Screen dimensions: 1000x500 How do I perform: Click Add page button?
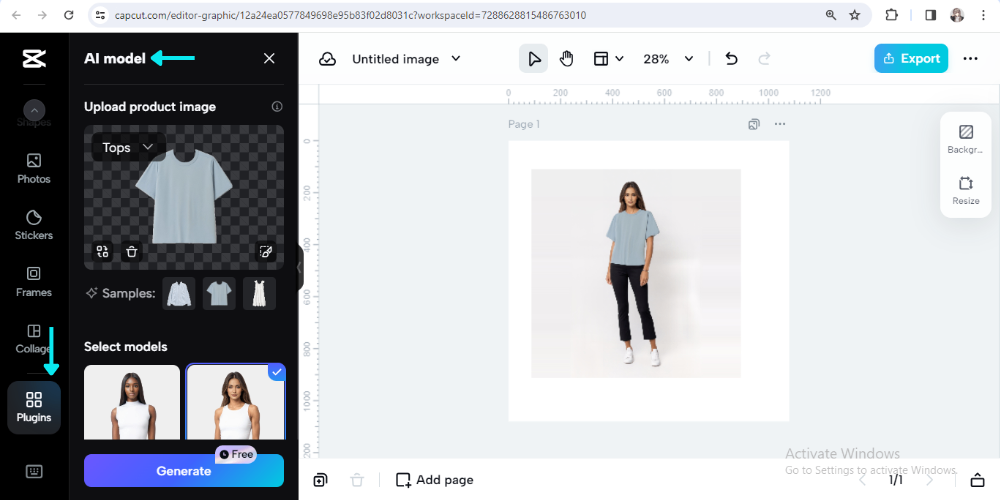click(435, 480)
